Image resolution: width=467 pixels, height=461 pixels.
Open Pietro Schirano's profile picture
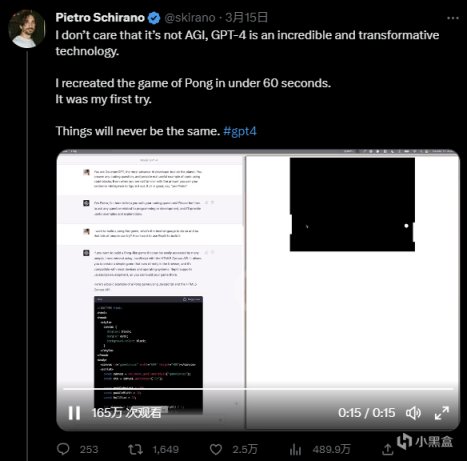27,29
